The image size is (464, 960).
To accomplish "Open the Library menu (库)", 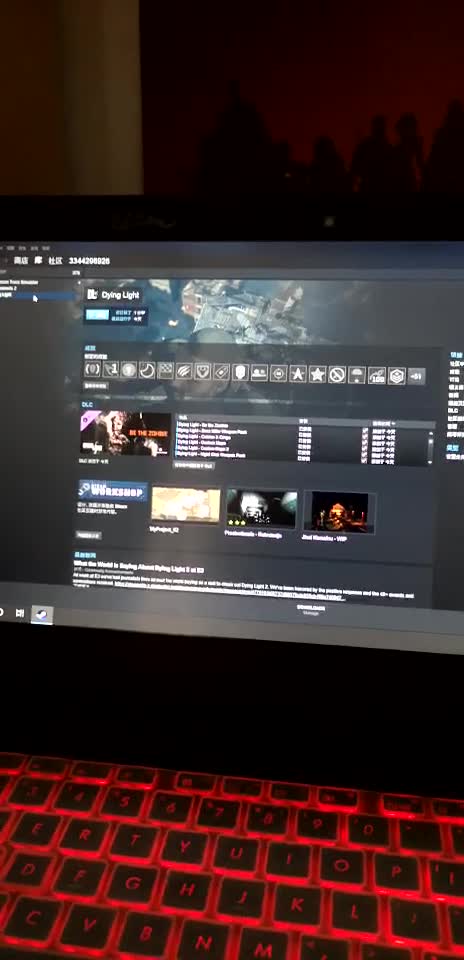I will (38, 260).
